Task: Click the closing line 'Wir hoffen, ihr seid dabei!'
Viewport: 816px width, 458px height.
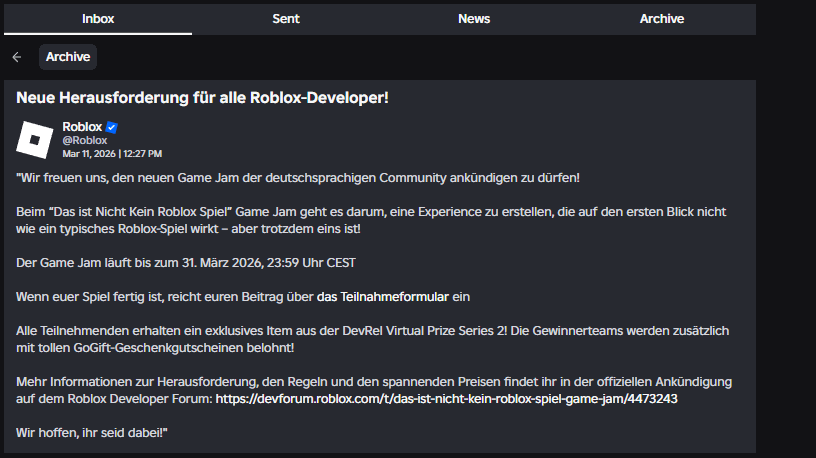Action: point(92,432)
